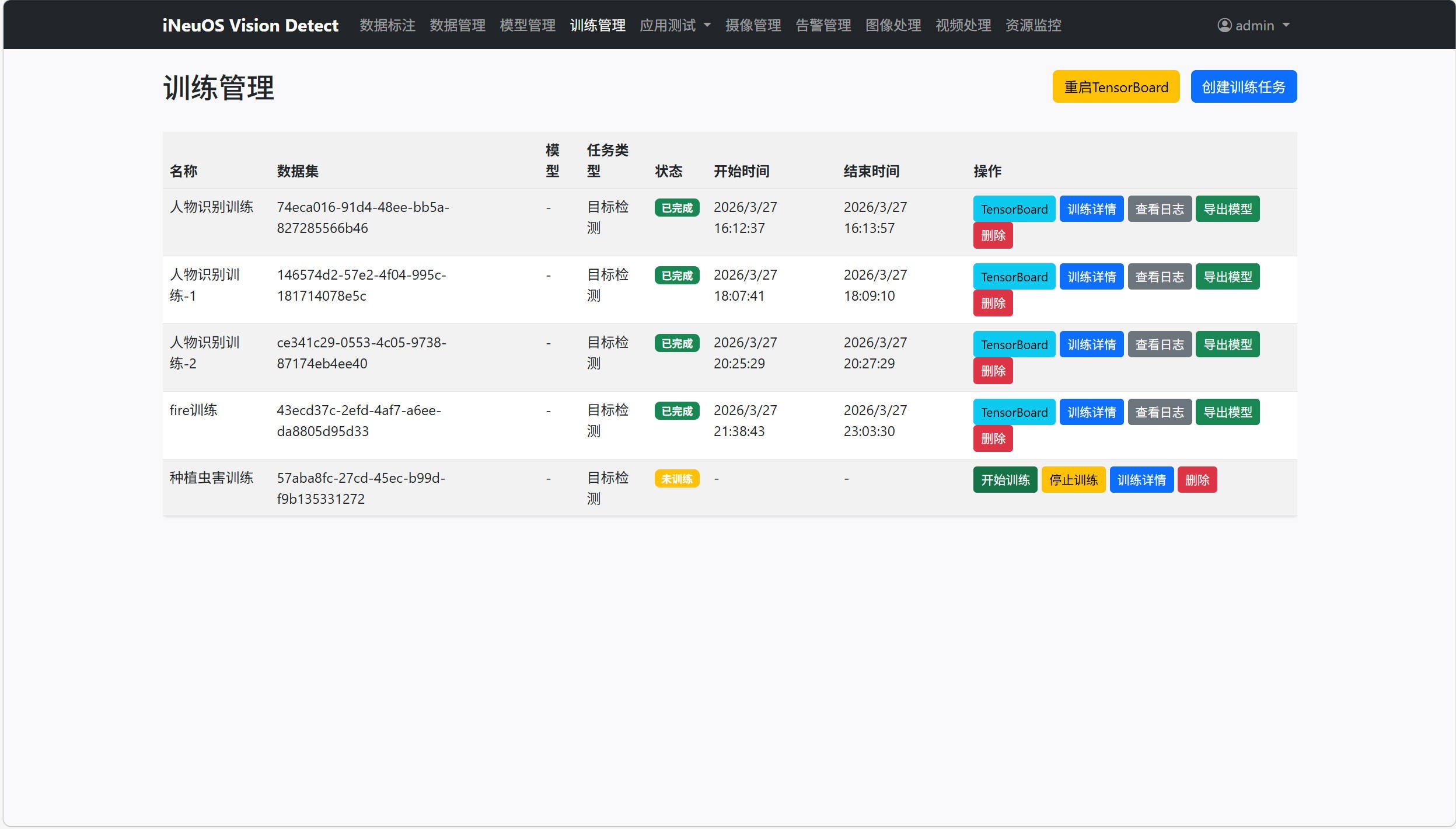Click 导出模型 for 人物识别训练 row
This screenshot has height=829, width=1456.
point(1227,209)
